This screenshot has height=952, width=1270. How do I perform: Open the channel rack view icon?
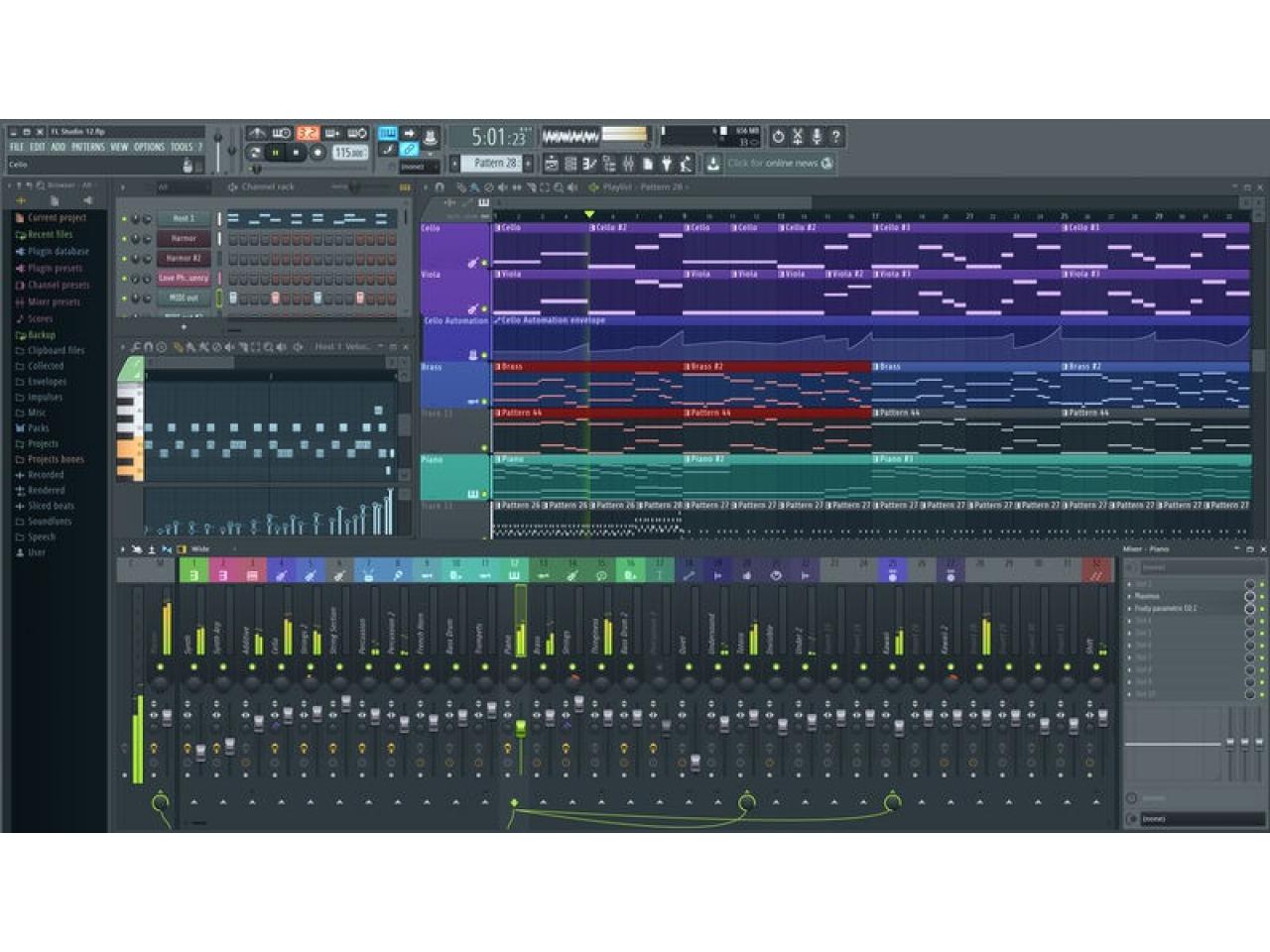pos(571,164)
